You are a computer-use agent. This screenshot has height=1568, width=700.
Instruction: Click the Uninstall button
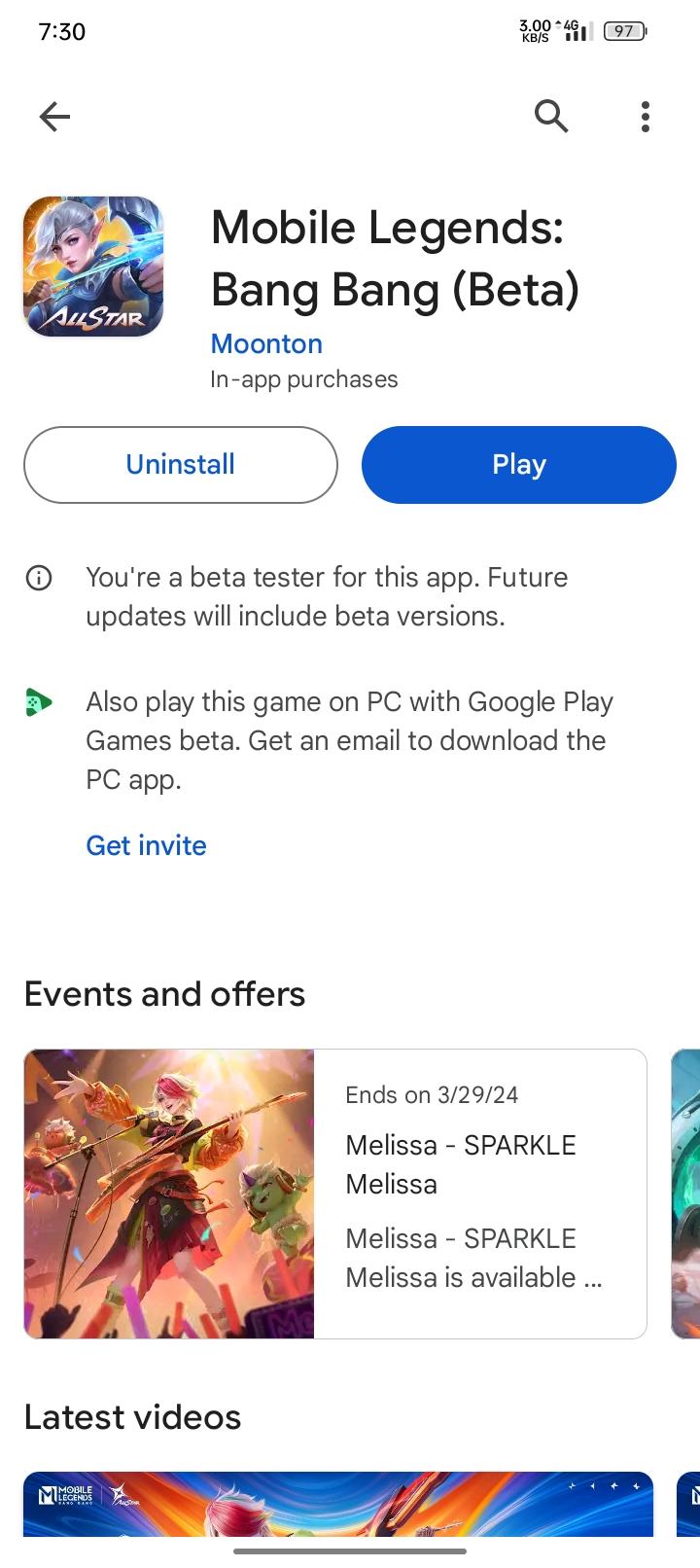tap(181, 465)
